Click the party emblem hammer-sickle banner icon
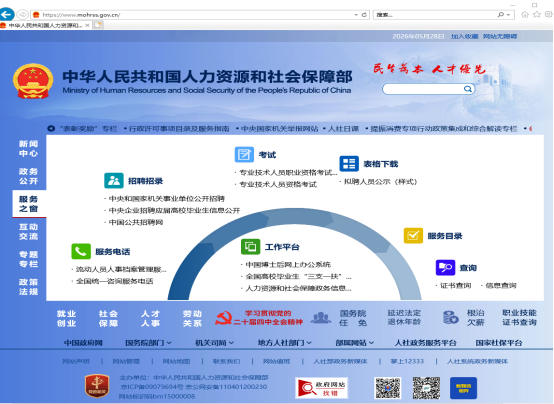 click(224, 318)
